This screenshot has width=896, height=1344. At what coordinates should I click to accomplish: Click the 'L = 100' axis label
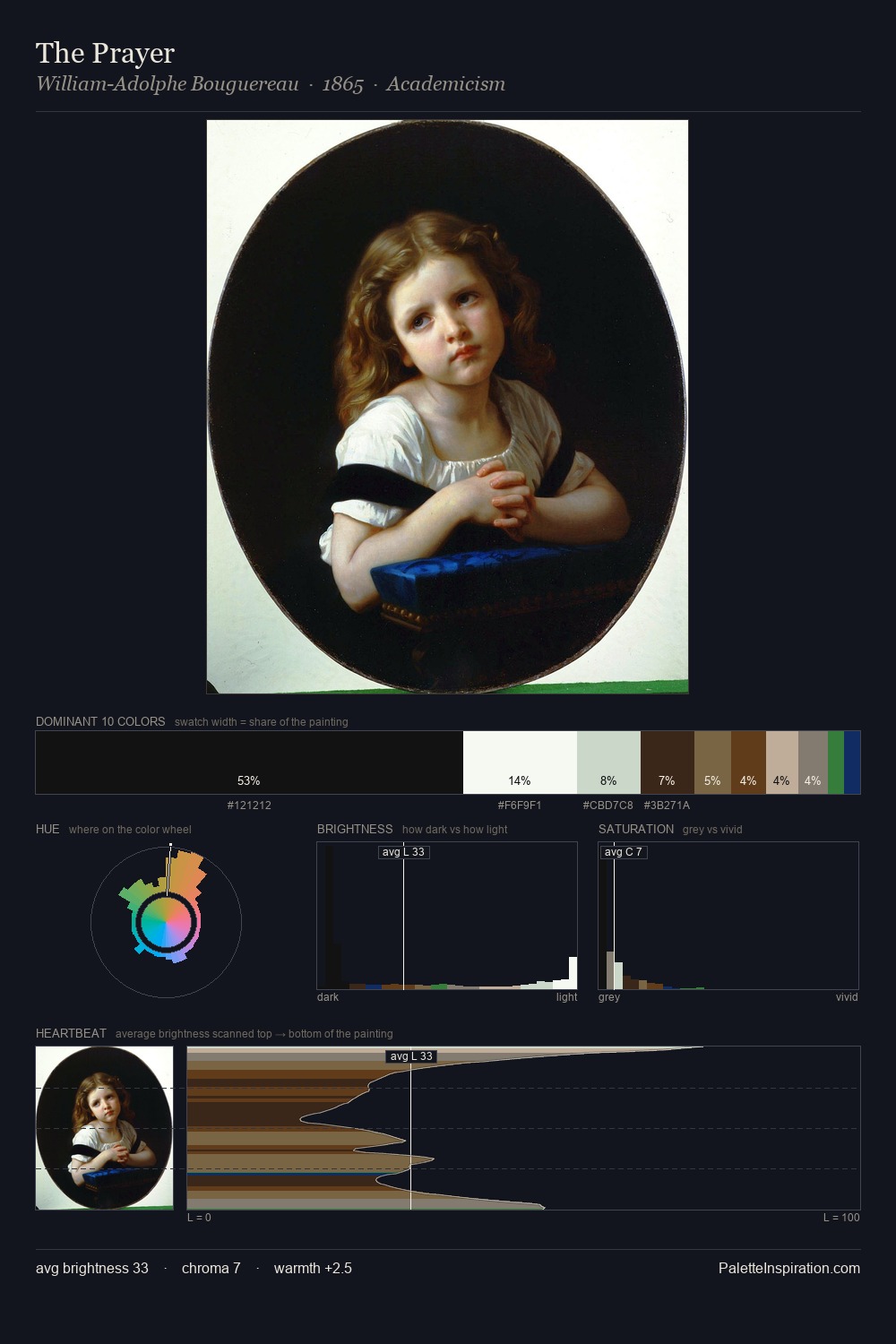pos(841,1218)
